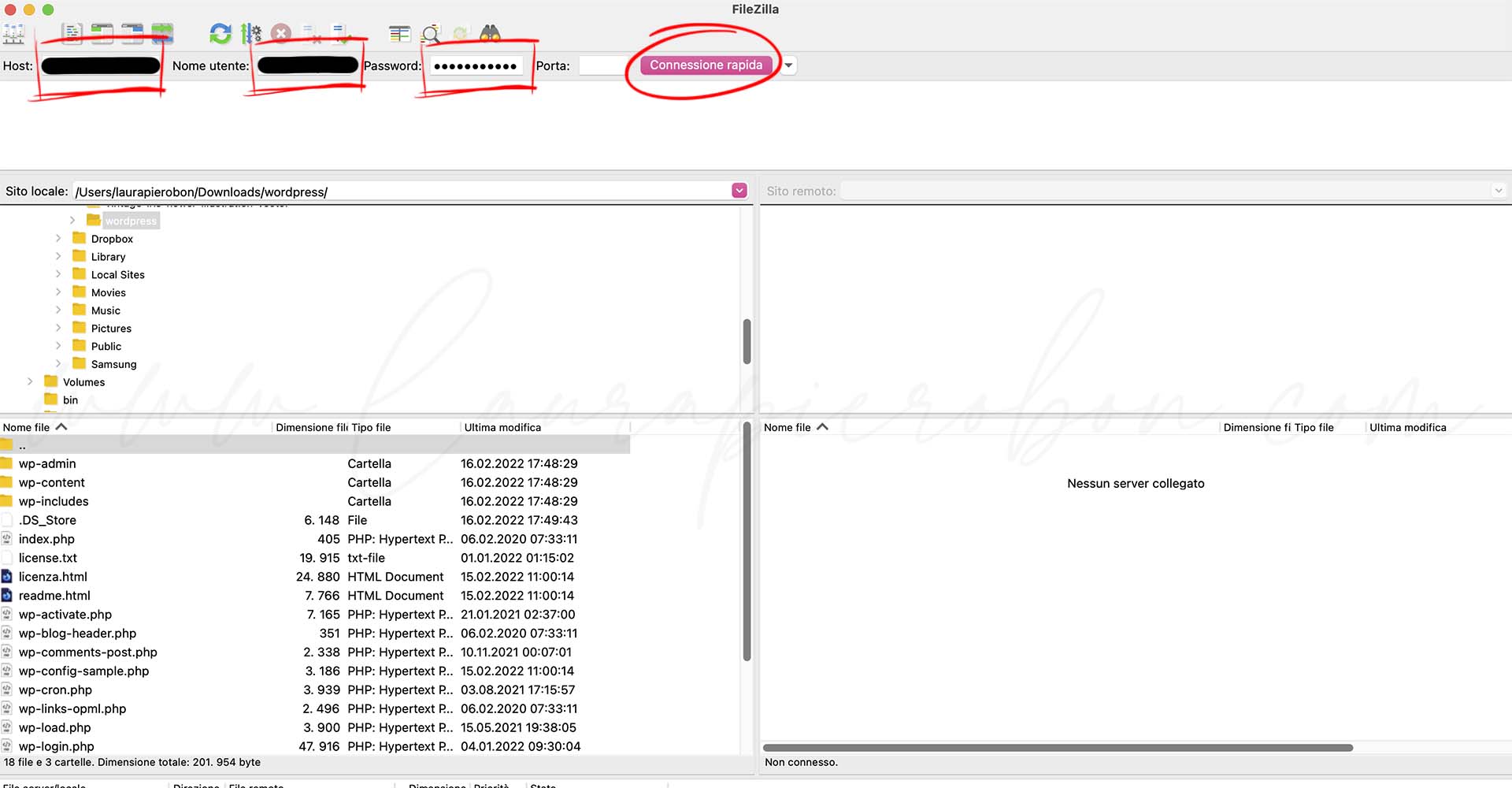Viewport: 1512px width, 788px height.
Task: Toggle synchronized browsing icon
Action: 461,34
